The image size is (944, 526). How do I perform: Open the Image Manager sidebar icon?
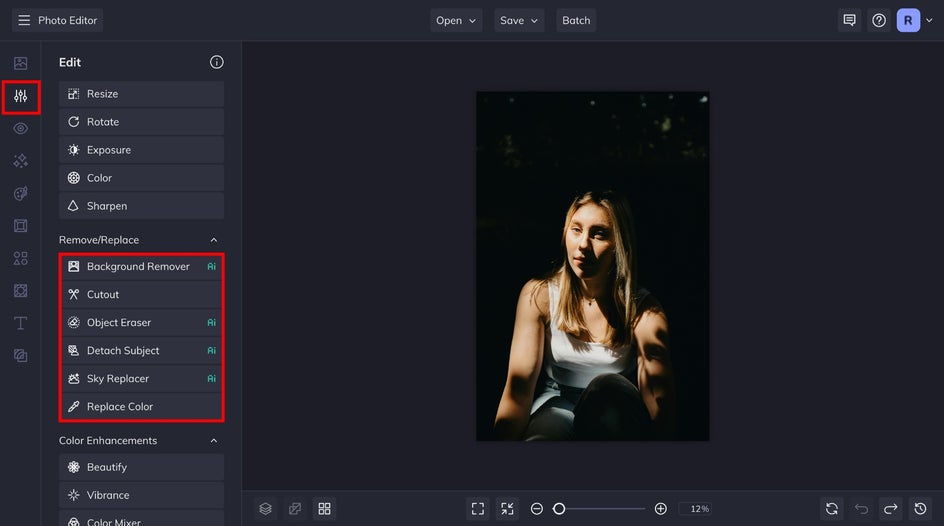[20, 63]
